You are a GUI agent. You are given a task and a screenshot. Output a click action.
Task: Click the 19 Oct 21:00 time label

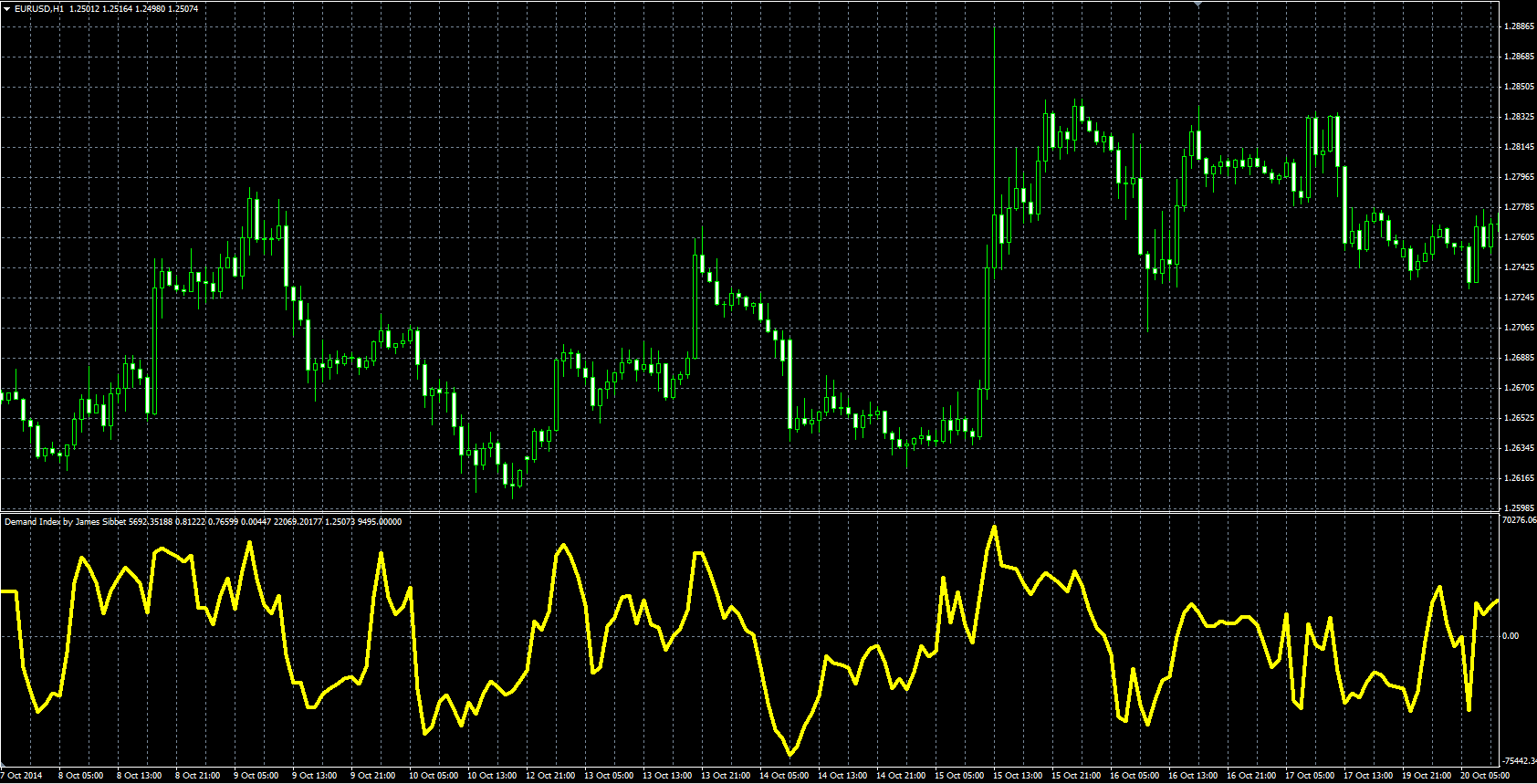tap(1427, 776)
